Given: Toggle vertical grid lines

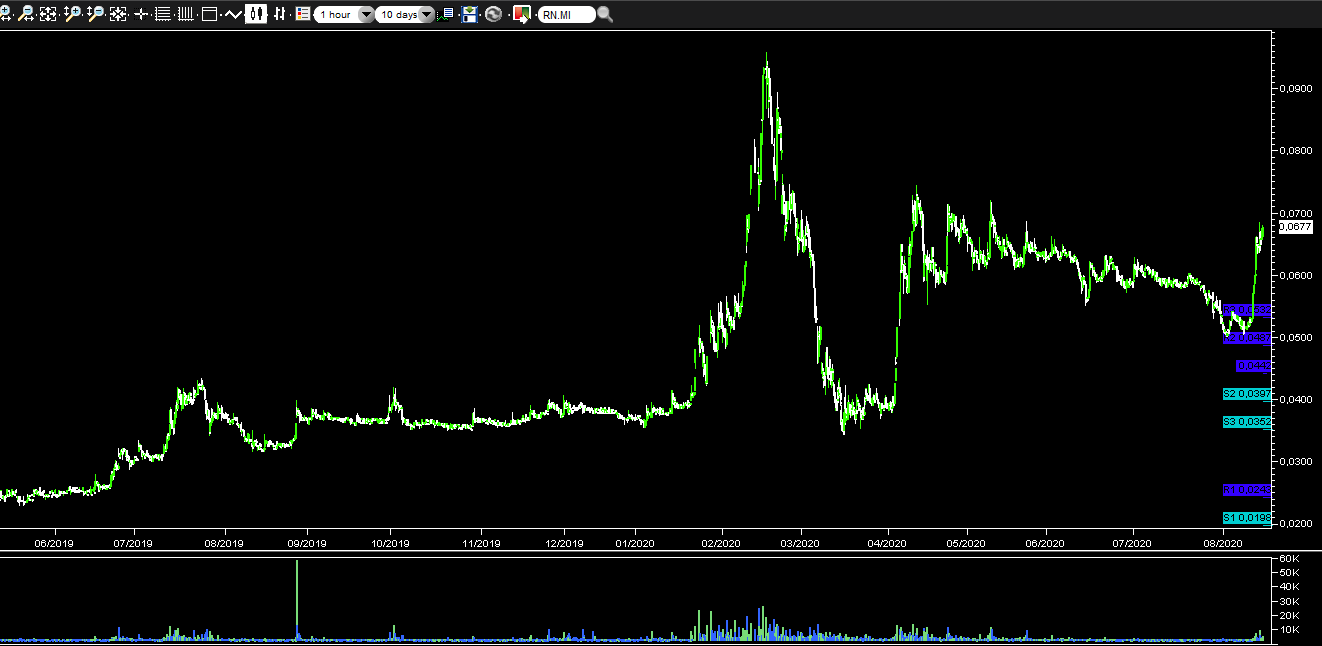Looking at the screenshot, I should point(185,14).
